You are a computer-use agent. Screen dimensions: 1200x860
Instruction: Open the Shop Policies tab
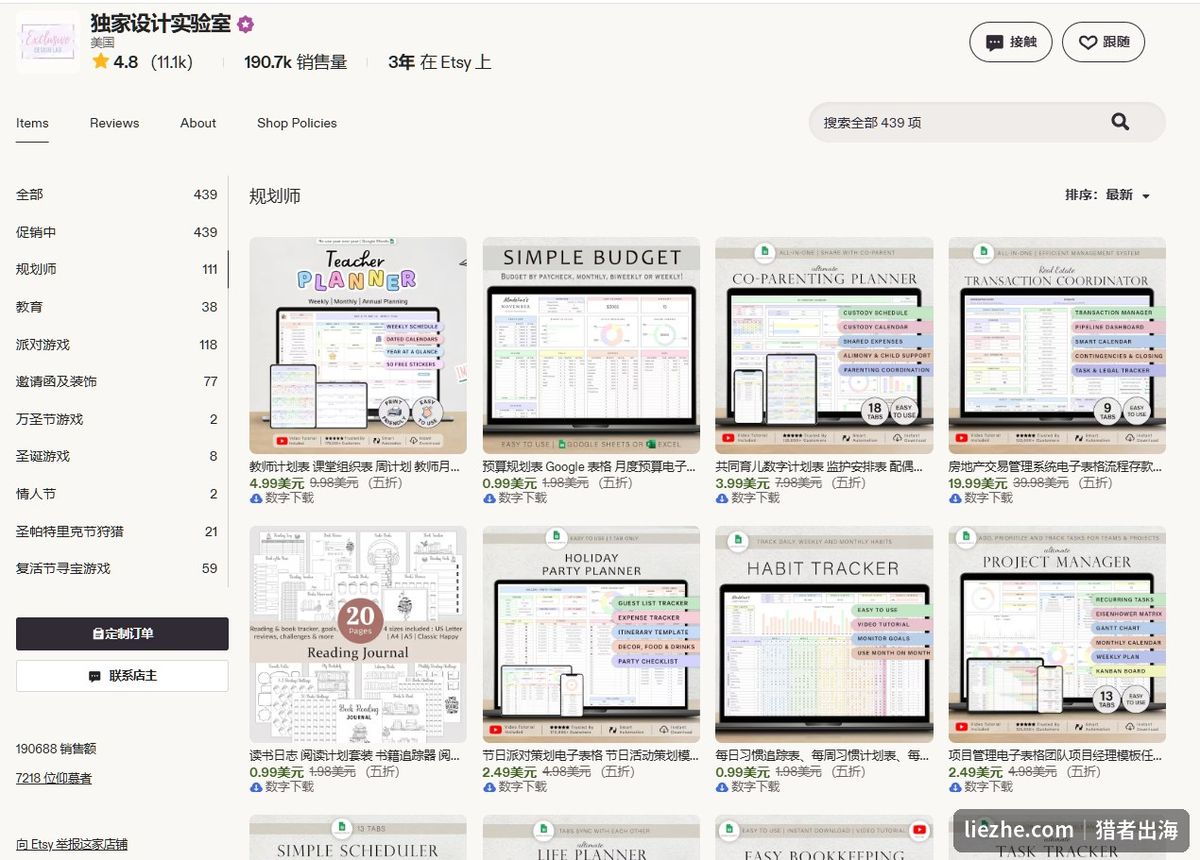point(297,123)
